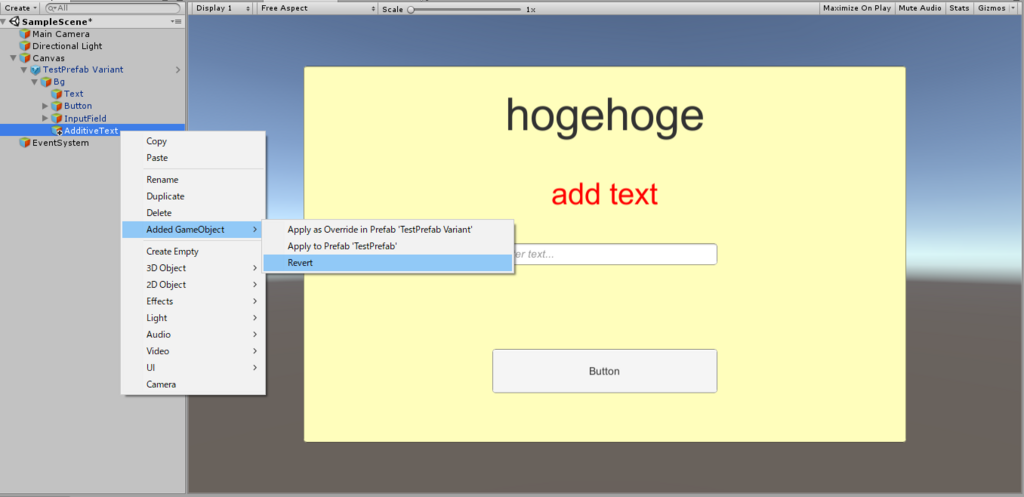Click the Canvas cube icon
Viewport: 1024px width, 497px height.
25,58
